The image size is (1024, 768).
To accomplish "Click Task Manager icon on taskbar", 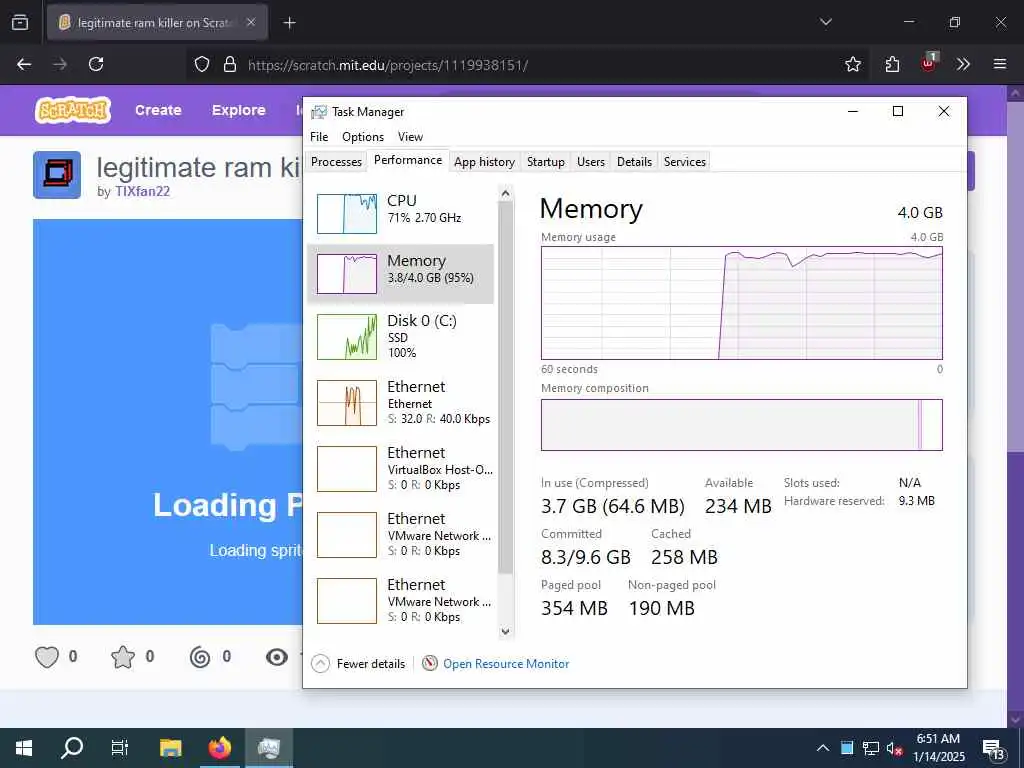I will point(269,748).
